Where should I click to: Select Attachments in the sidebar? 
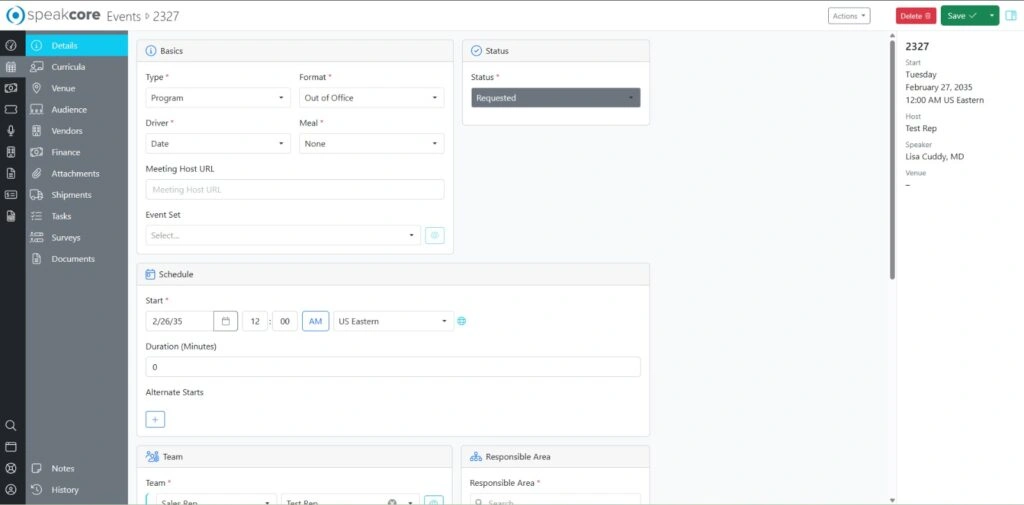pyautogui.click(x=75, y=174)
